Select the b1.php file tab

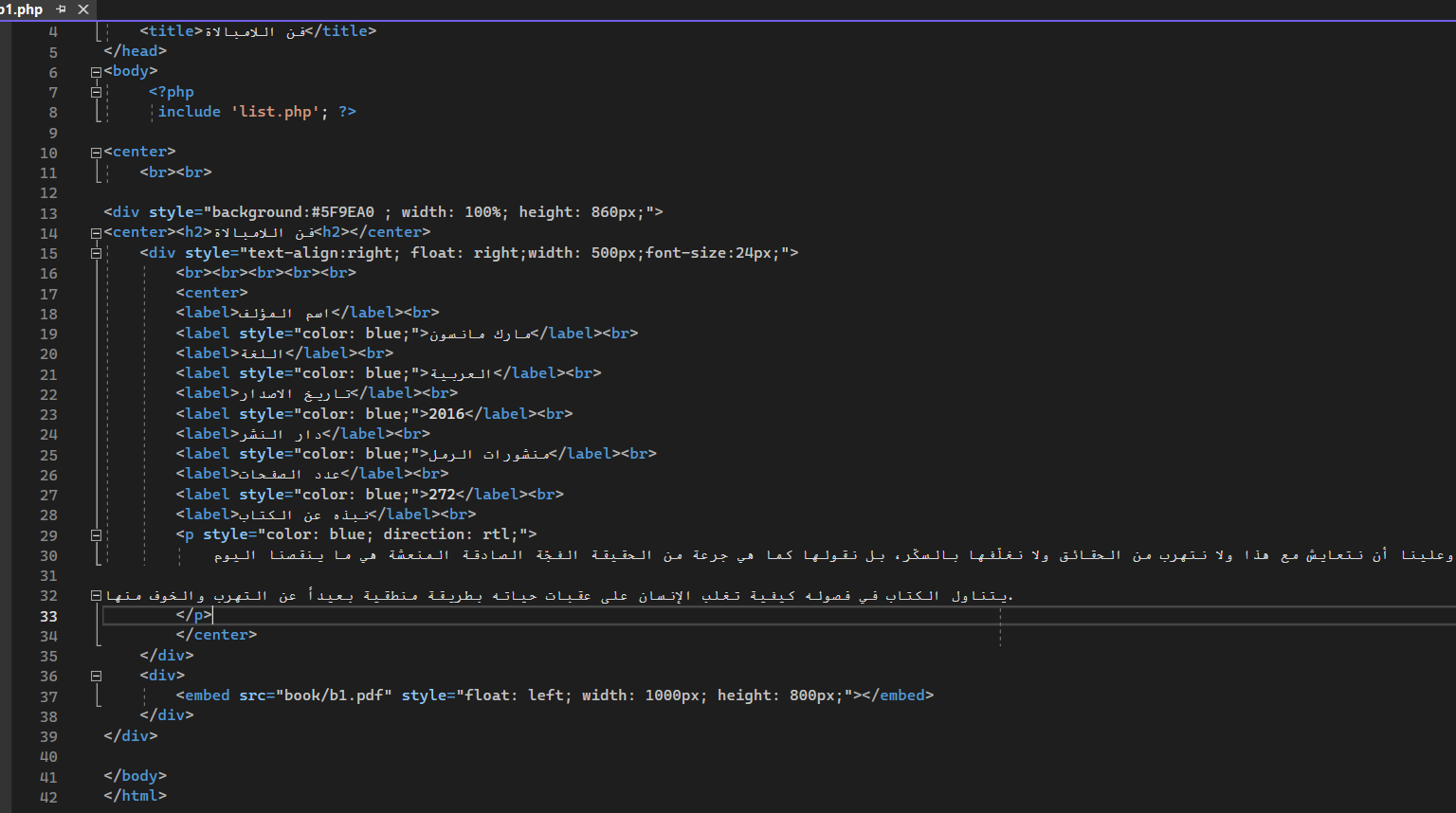(x=22, y=9)
